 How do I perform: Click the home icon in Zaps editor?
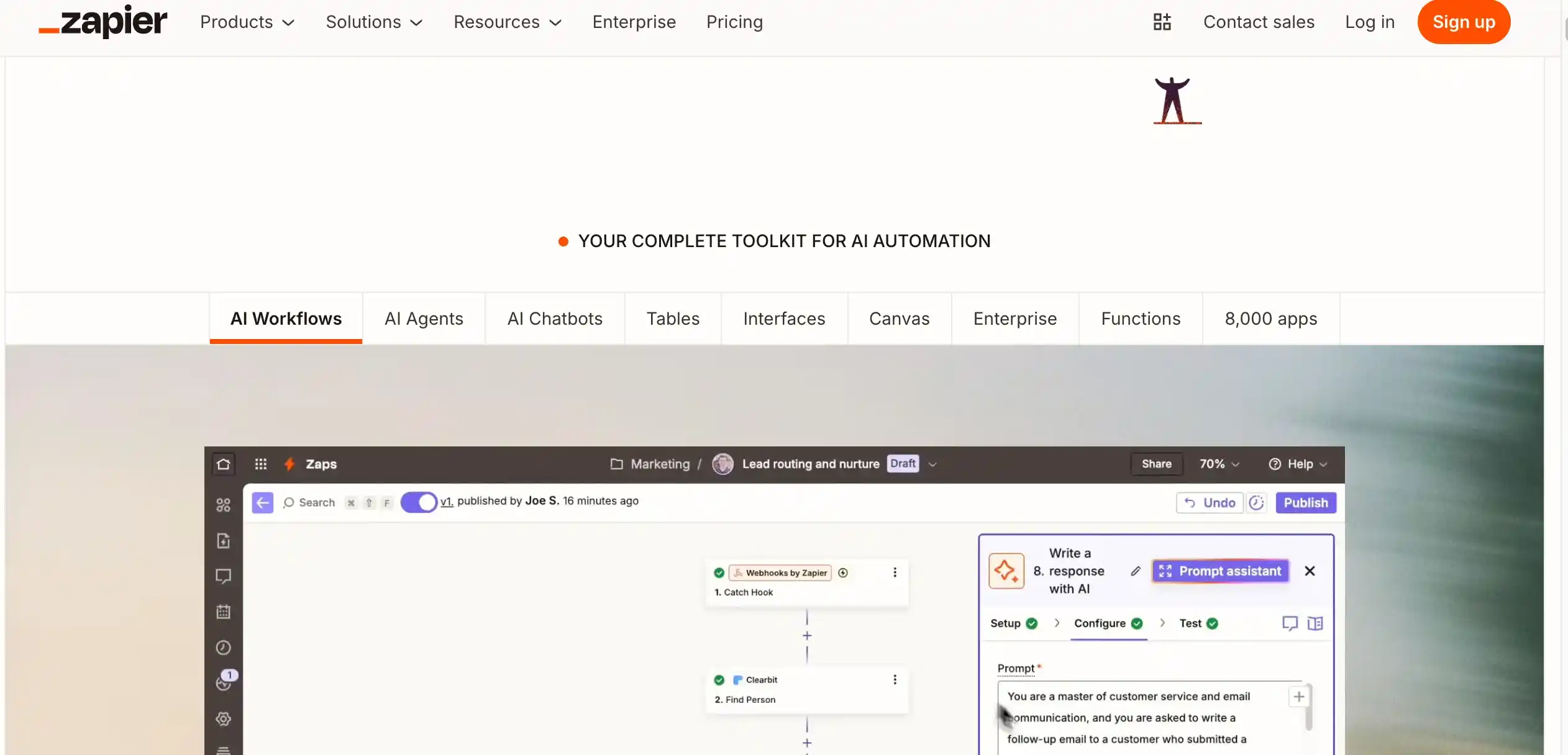point(224,464)
